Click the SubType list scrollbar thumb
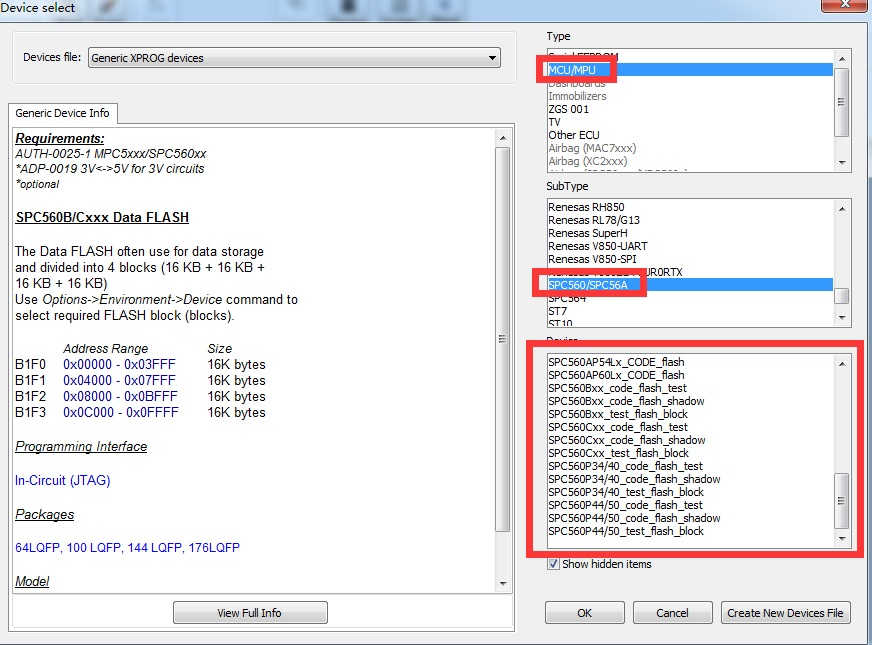The height and width of the screenshot is (645, 872). pos(842,296)
